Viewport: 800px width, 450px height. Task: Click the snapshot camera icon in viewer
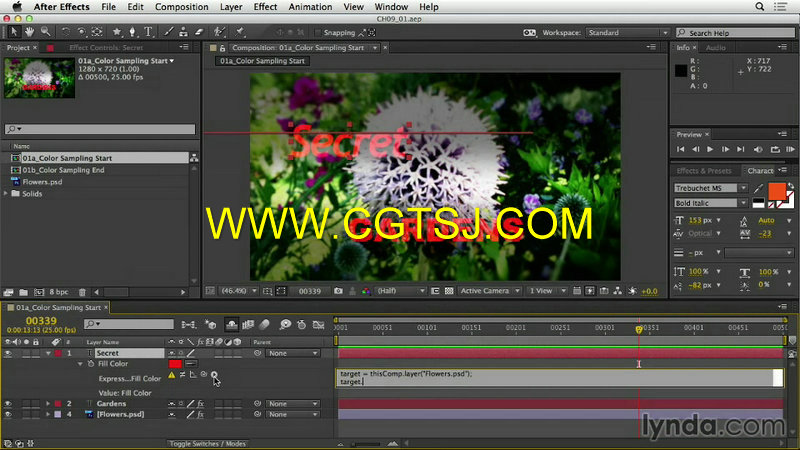point(338,291)
